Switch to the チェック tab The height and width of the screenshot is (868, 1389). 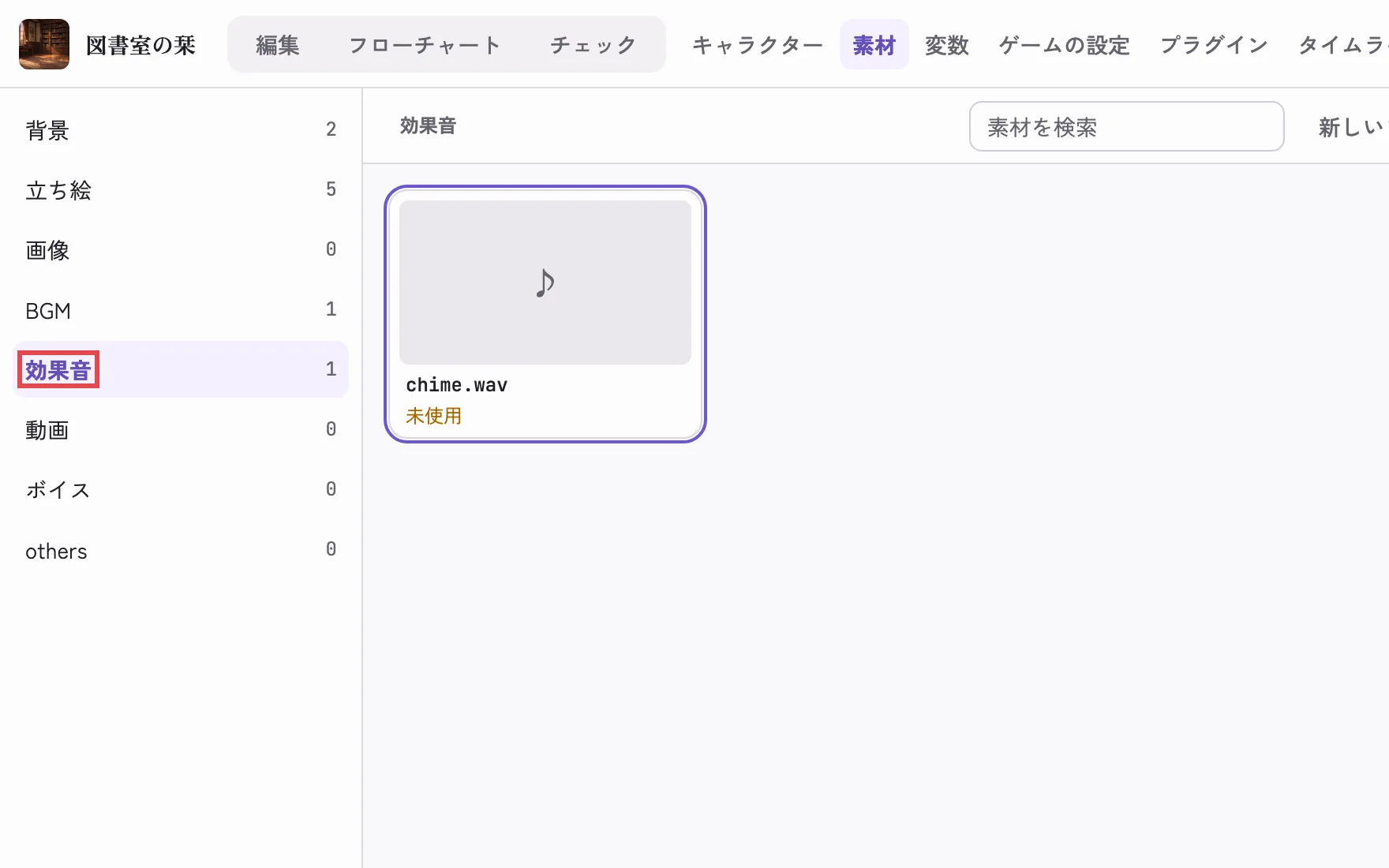pos(593,45)
